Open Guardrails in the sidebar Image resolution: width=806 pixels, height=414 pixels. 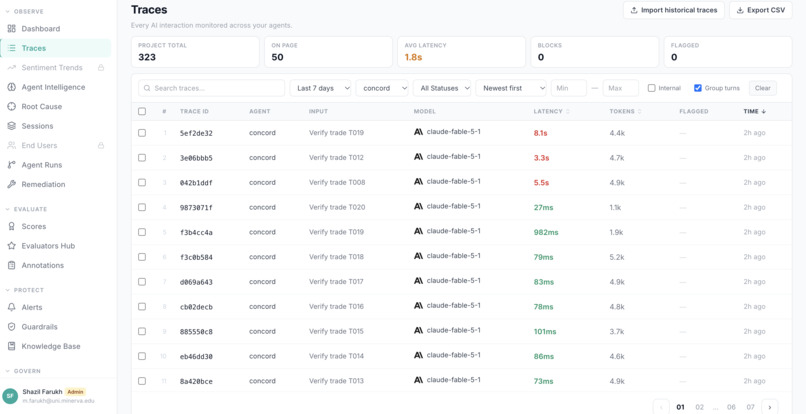(56, 327)
